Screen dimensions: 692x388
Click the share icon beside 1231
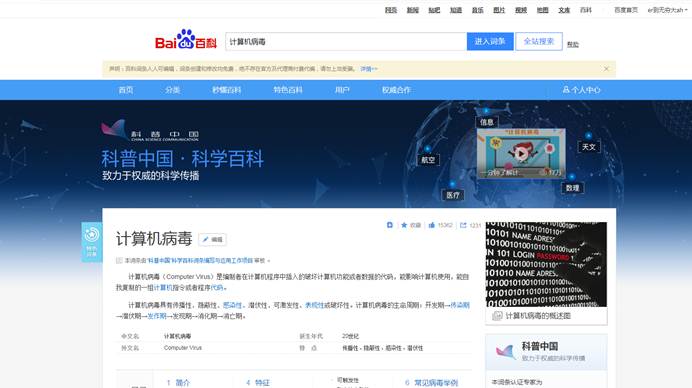[x=463, y=225]
